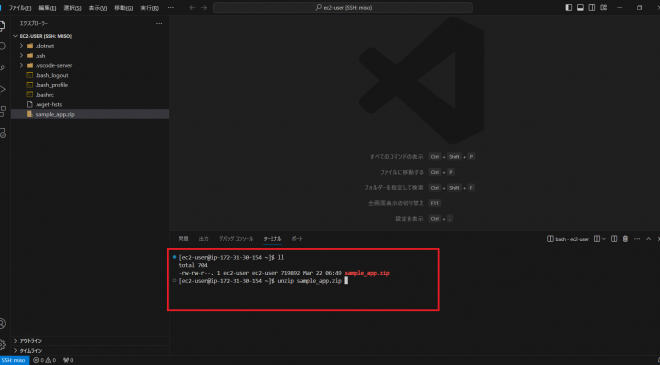Switch to the ターミナル tab
Image resolution: width=660 pixels, height=365 pixels.
[x=272, y=239]
